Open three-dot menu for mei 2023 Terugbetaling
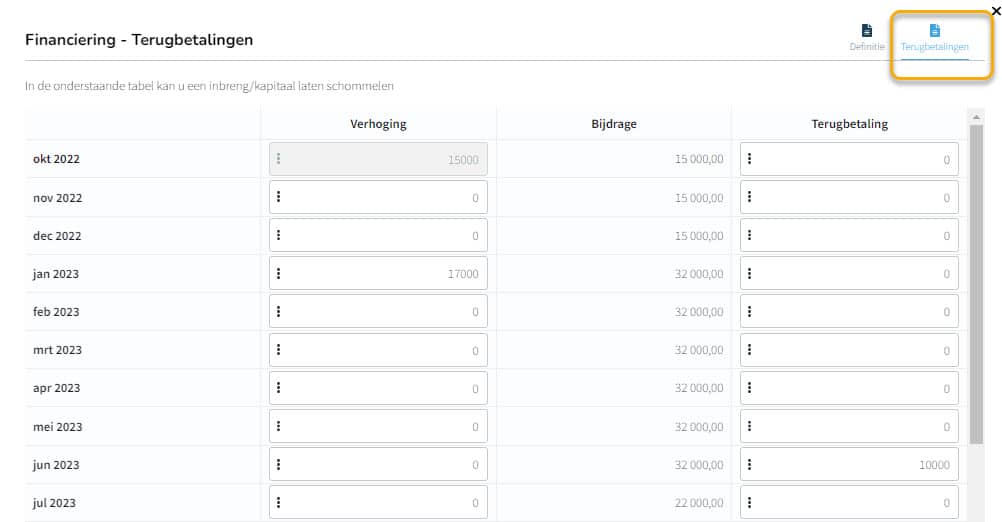Image resolution: width=1002 pixels, height=522 pixels. 750,426
